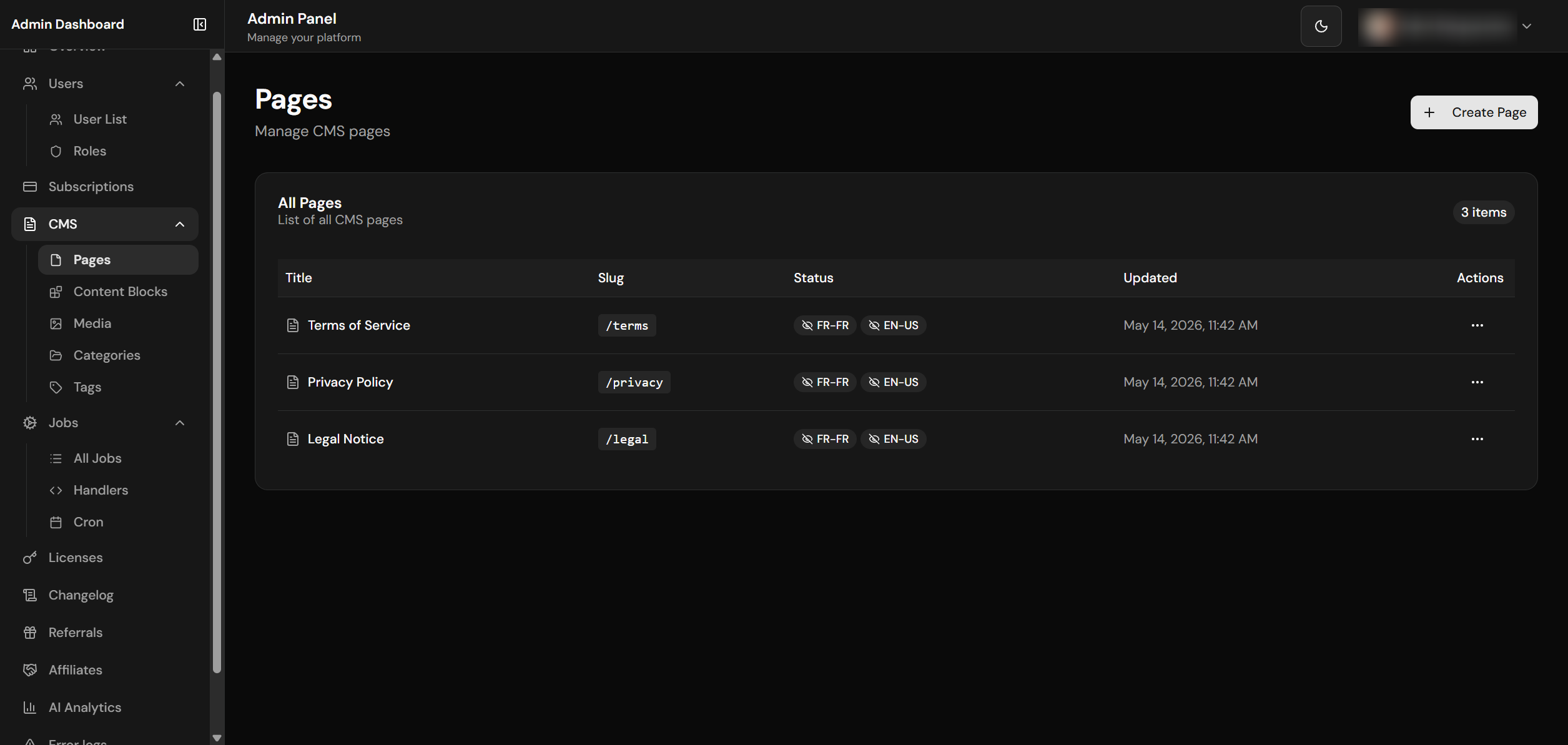Screen dimensions: 1568x745
Task: Click the Updated column header
Action: click(1150, 278)
